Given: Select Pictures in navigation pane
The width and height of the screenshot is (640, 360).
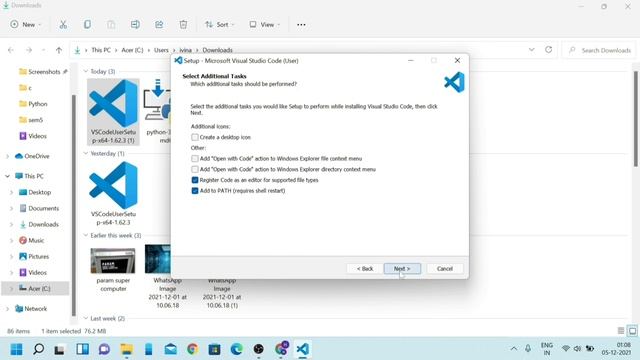Looking at the screenshot, I should (x=34, y=256).
